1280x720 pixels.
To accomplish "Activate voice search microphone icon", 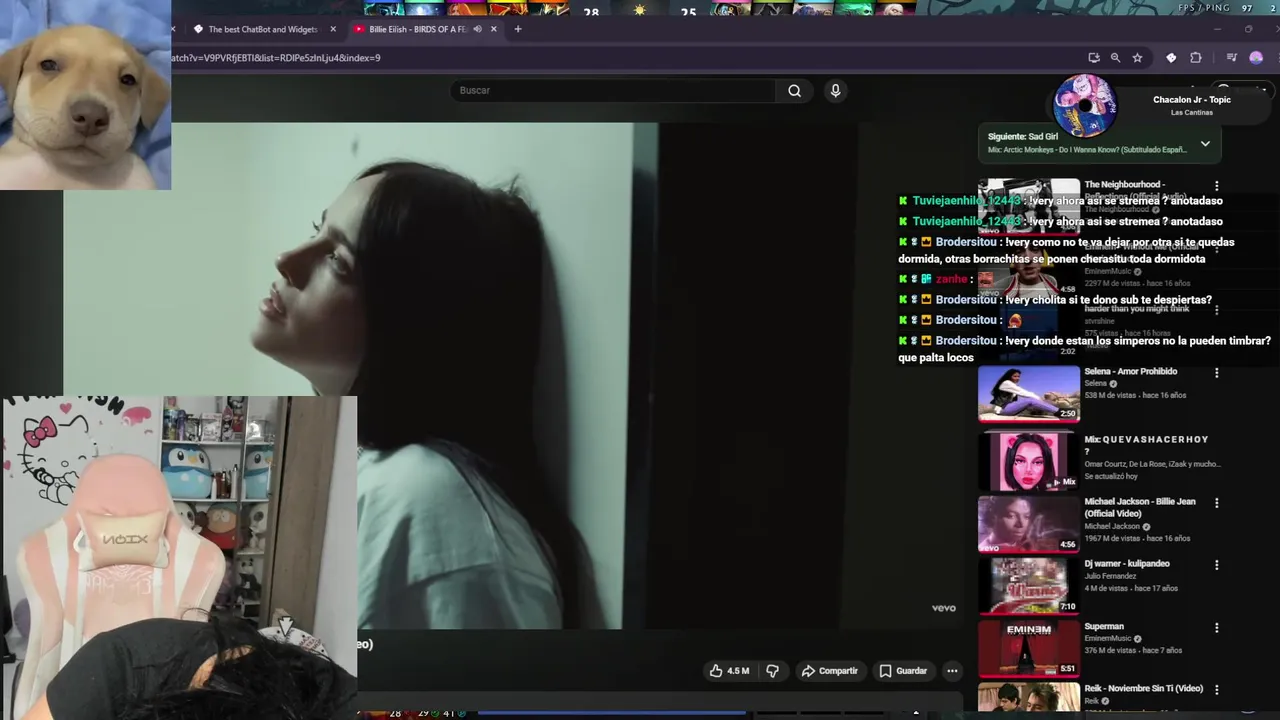I will pos(835,91).
